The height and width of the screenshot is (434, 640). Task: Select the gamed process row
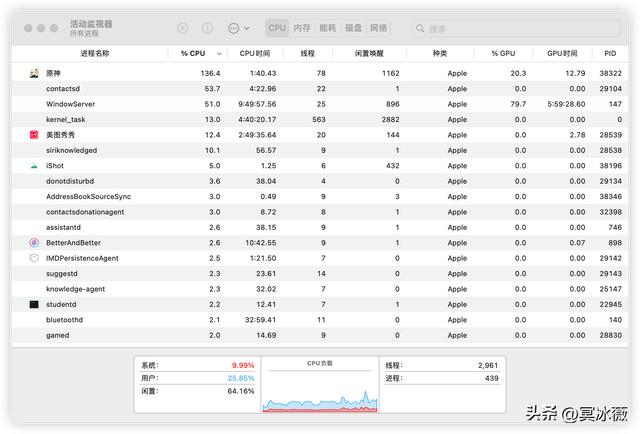[320, 335]
